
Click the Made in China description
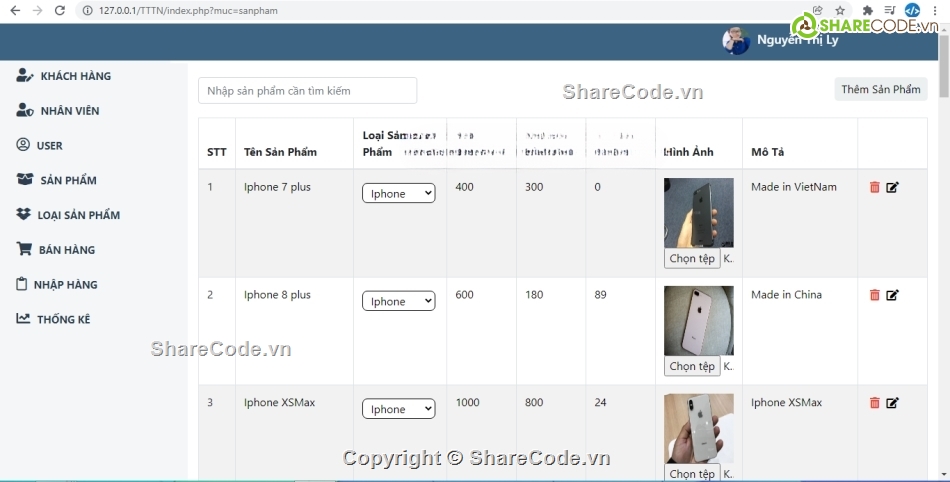[x=786, y=294]
